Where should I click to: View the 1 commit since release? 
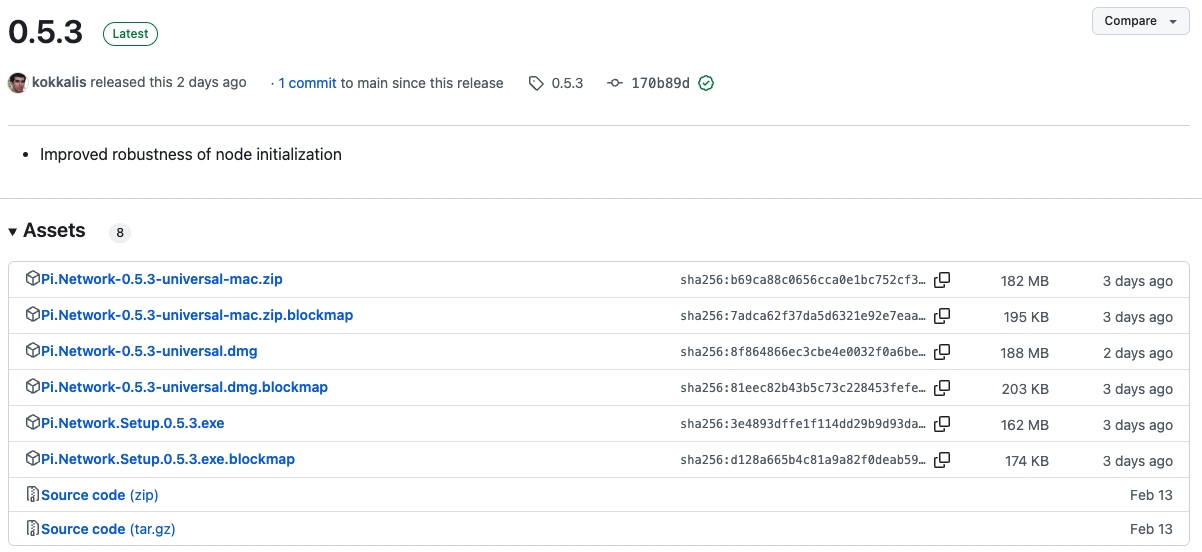click(x=307, y=83)
